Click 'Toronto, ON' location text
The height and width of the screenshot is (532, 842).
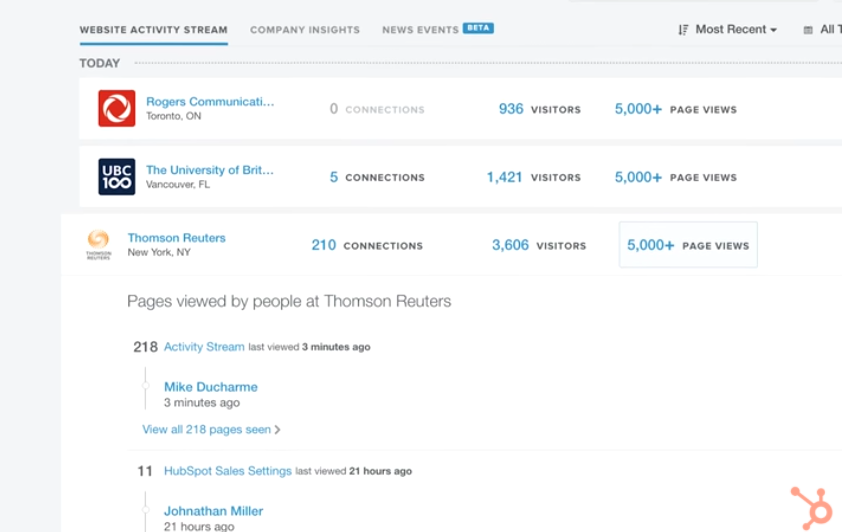173,116
